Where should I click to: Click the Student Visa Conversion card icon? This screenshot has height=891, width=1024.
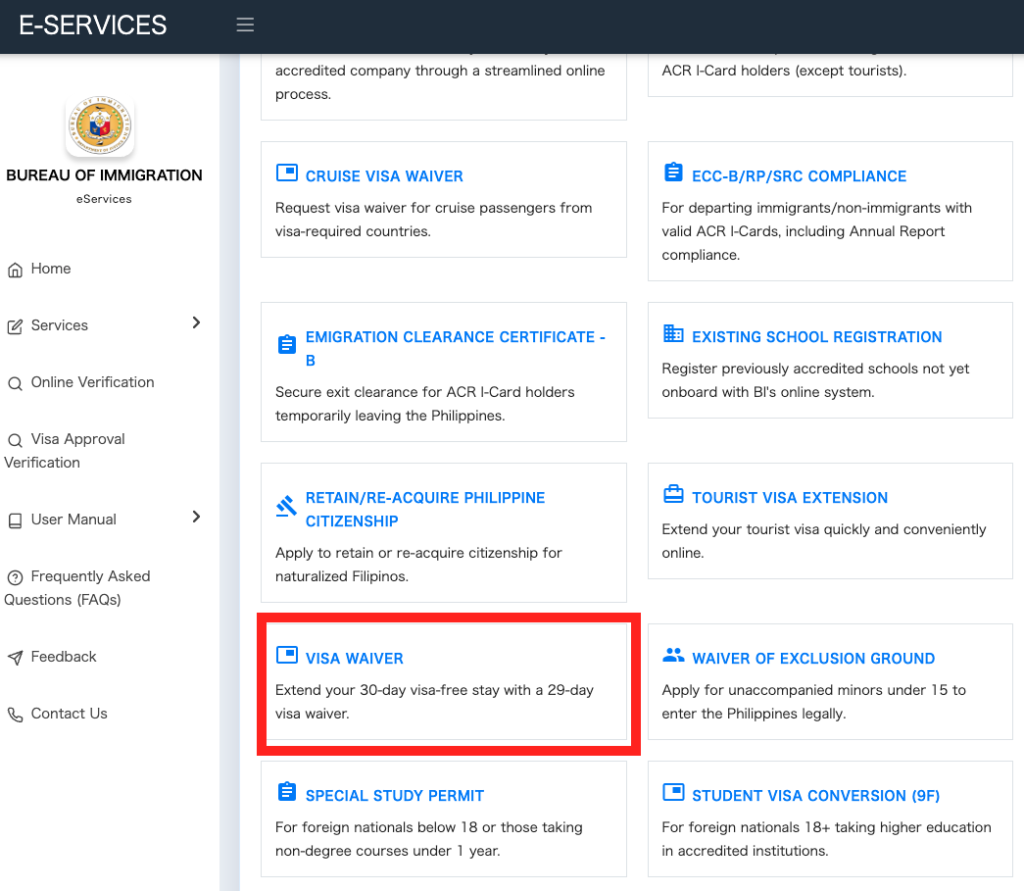click(673, 793)
